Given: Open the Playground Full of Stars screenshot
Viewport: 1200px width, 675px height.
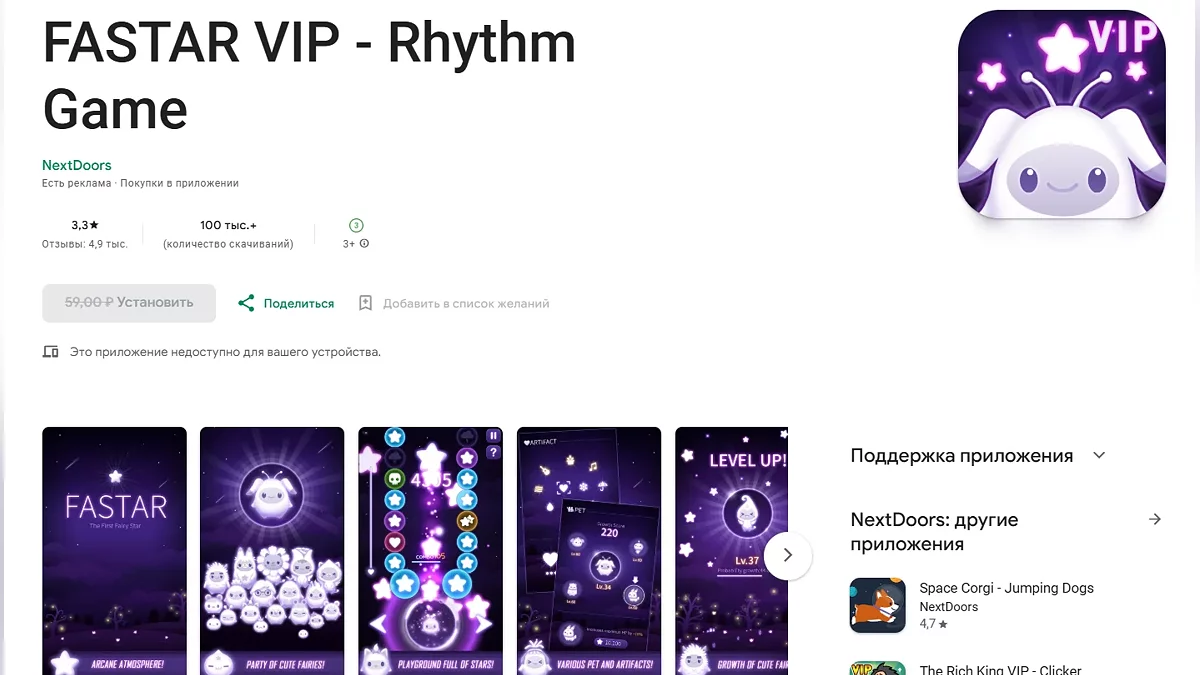Looking at the screenshot, I should click(431, 551).
